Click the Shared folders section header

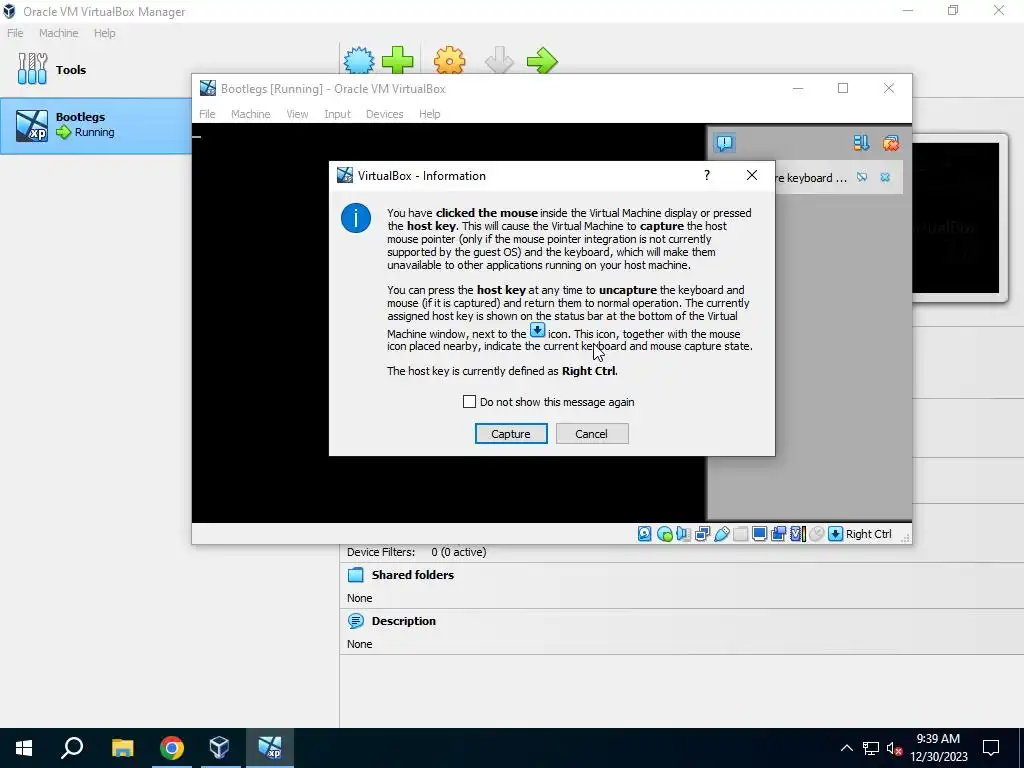pyautogui.click(x=413, y=575)
